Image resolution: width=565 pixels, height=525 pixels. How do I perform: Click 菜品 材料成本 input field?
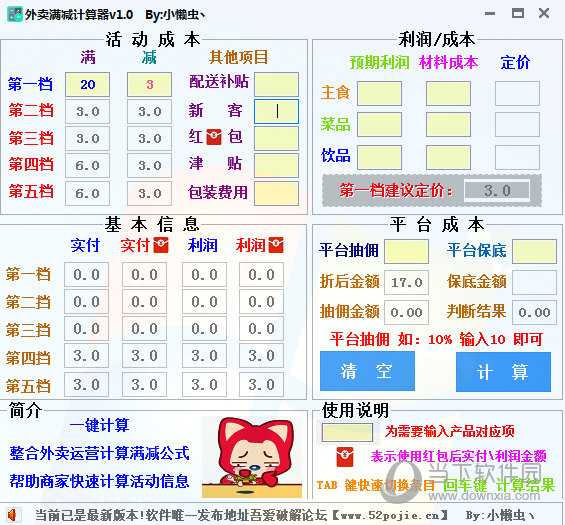tap(448, 124)
